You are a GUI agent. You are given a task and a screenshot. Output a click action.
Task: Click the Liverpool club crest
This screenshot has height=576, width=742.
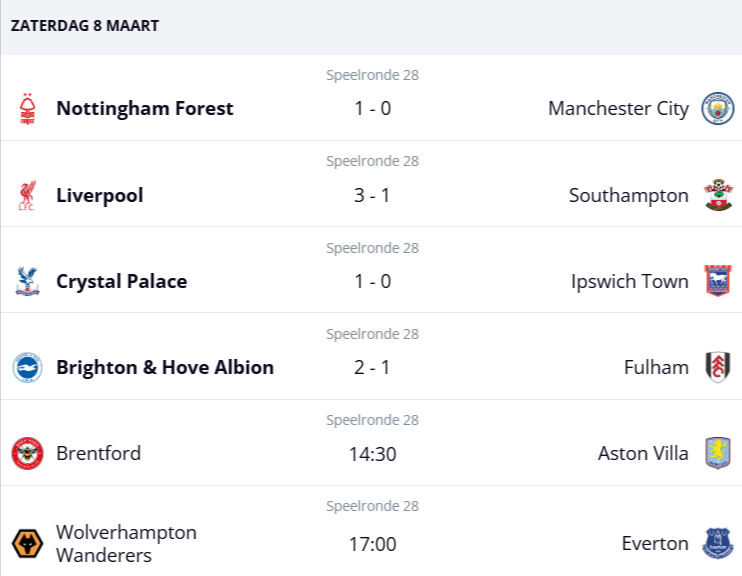[x=28, y=195]
